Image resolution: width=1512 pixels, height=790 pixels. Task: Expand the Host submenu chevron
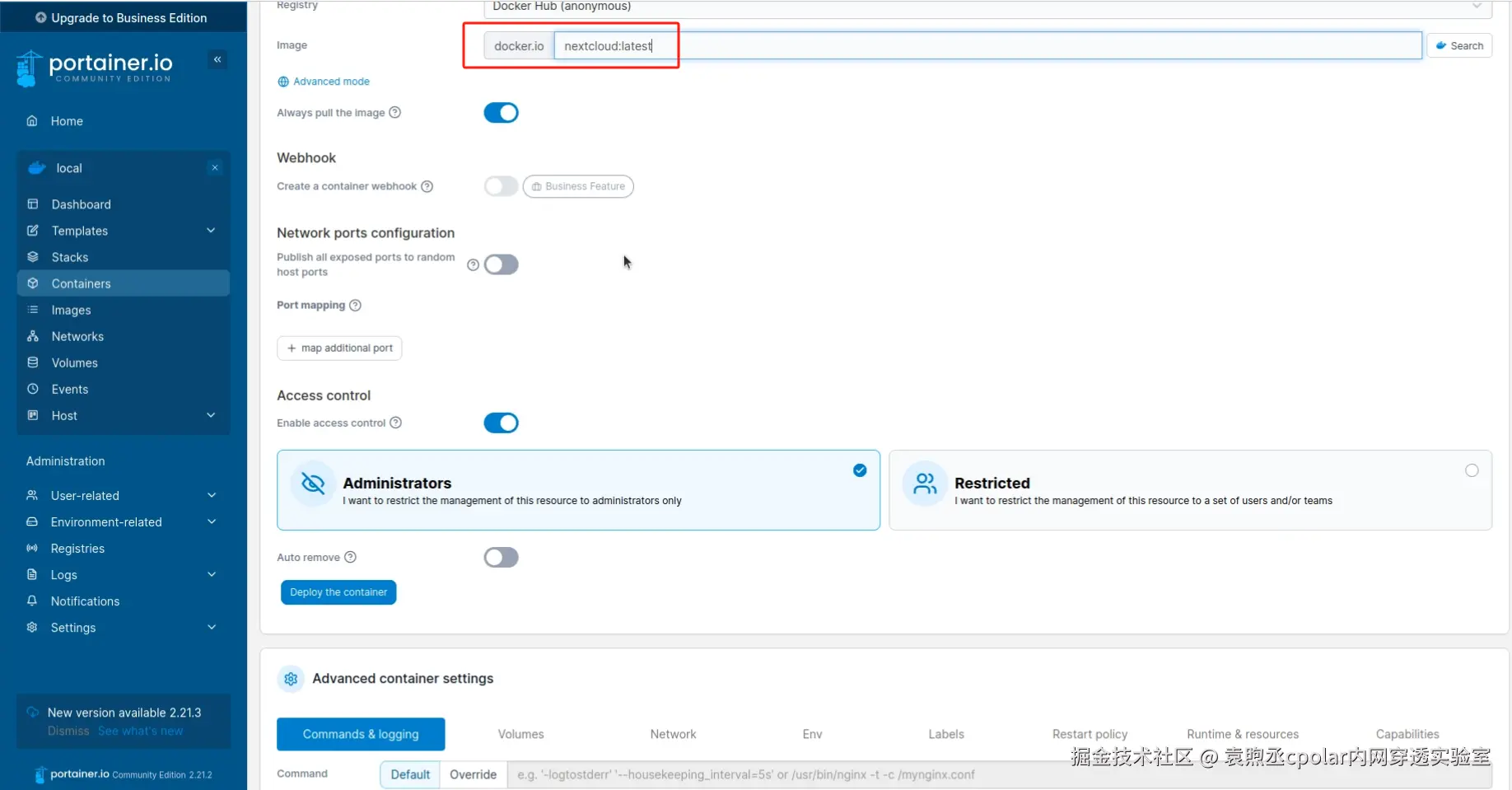(x=211, y=415)
